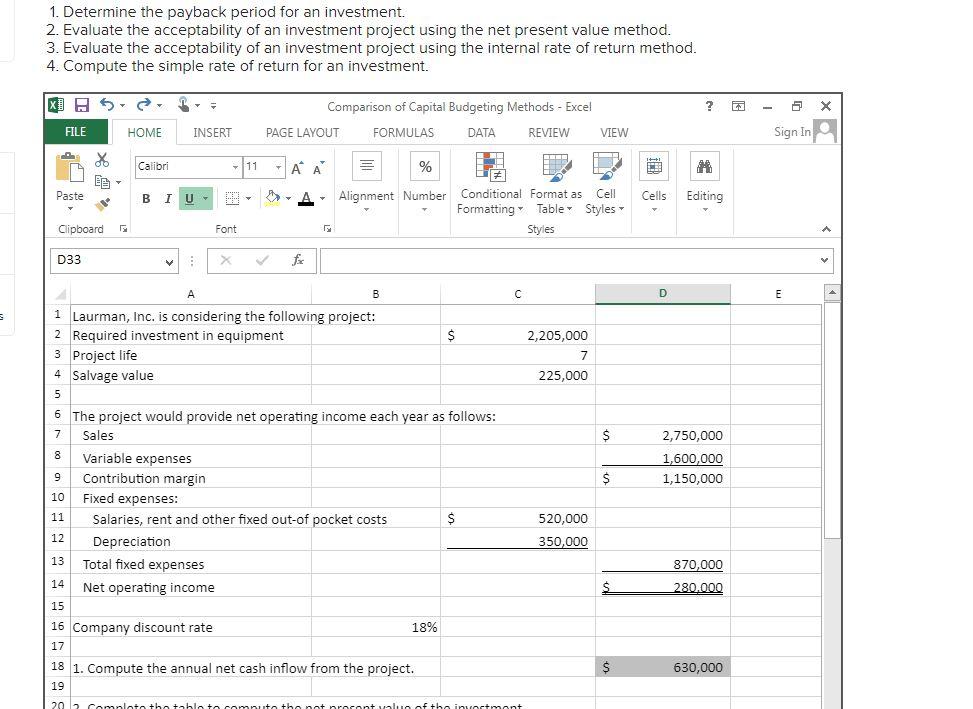Open the Customize Quick Access Toolbar arrow
Screen dimensions: 973x709
coord(213,105)
